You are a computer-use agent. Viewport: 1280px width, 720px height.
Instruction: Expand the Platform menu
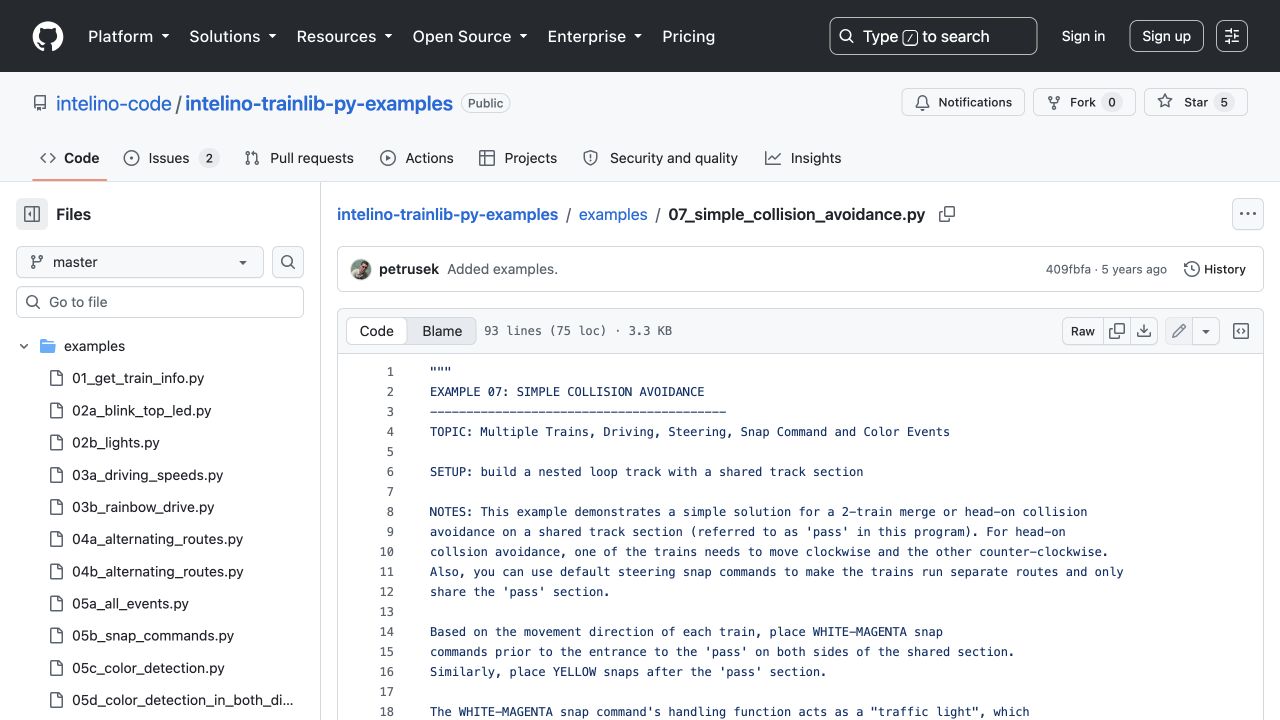click(x=128, y=36)
